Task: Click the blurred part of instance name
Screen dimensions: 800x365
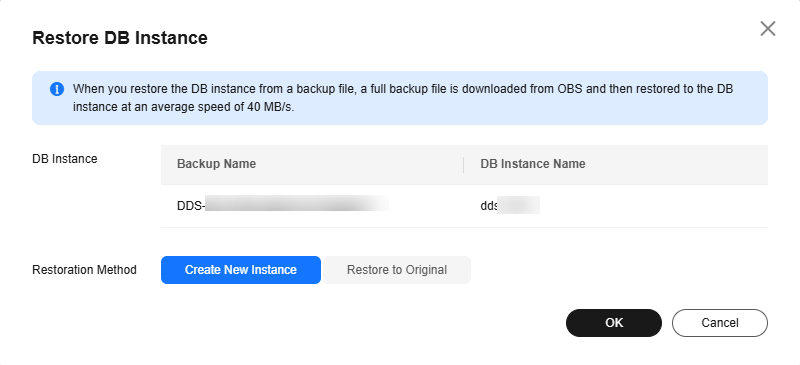Action: coord(518,205)
